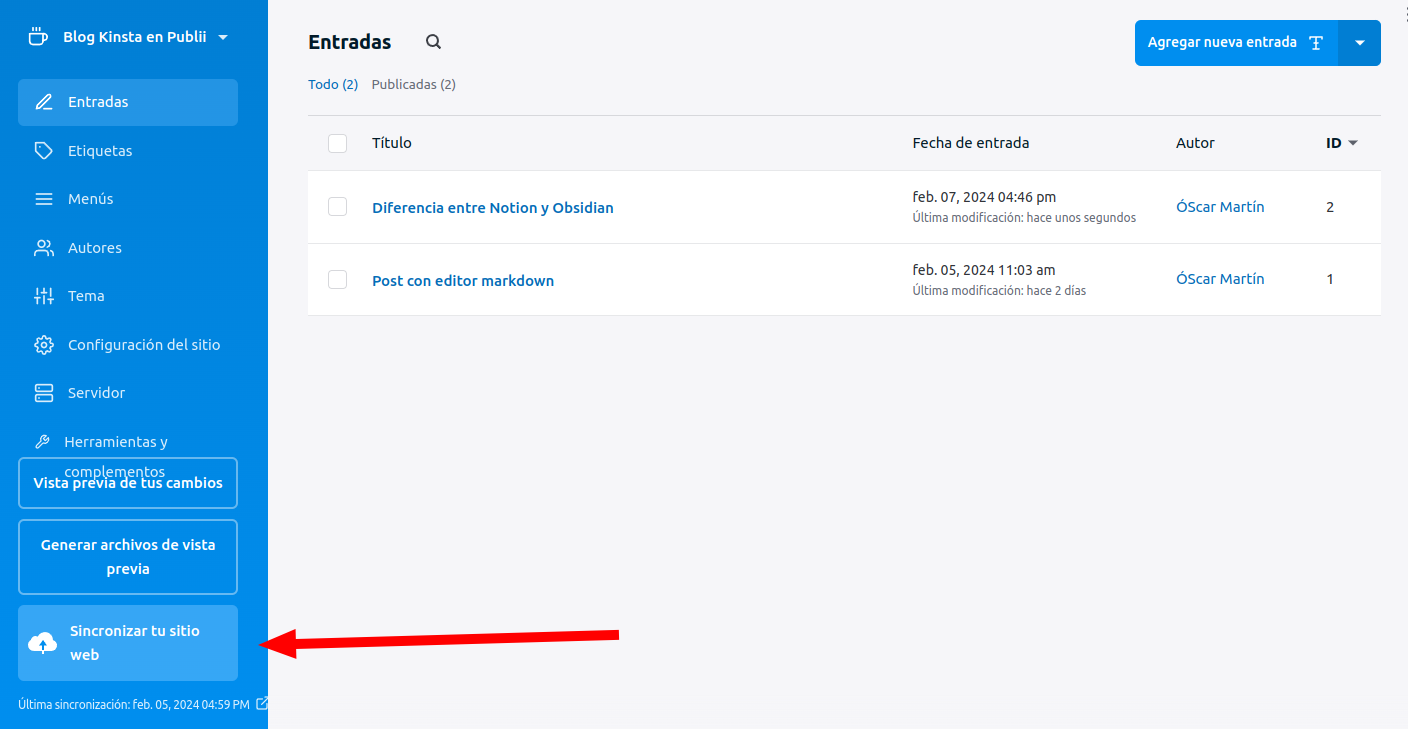Click the search magnifier icon beside Entradas
This screenshot has width=1408, height=729.
click(x=433, y=42)
